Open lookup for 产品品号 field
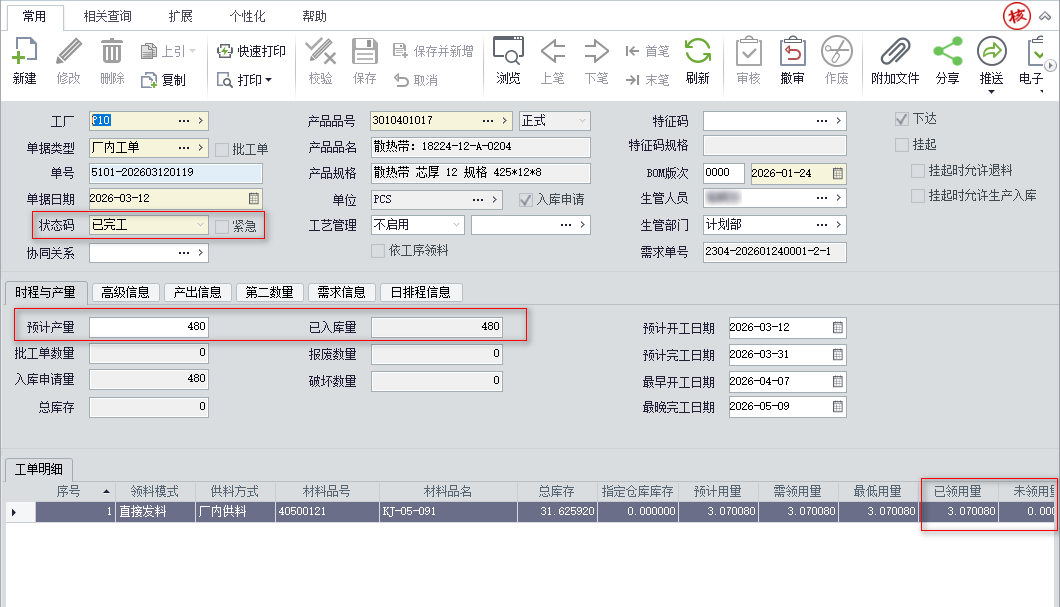 coord(488,120)
